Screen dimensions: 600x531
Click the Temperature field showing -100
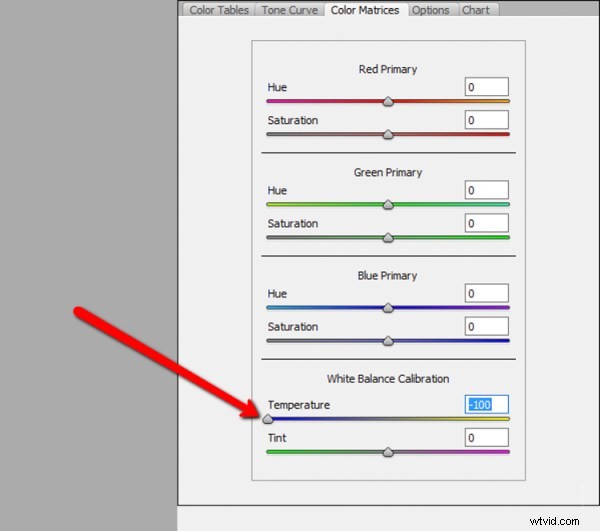click(486, 405)
